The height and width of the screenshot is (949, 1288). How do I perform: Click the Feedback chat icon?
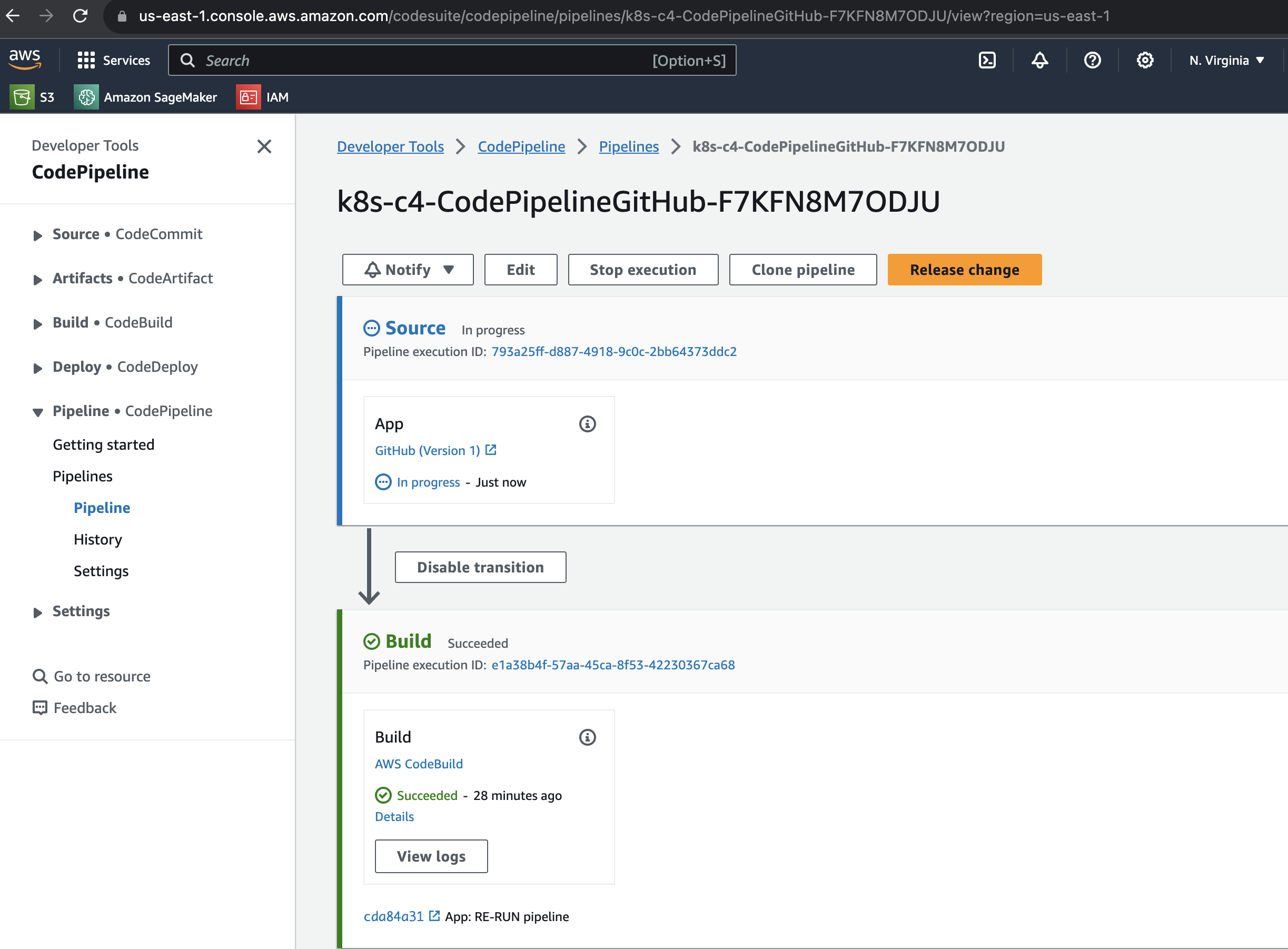39,708
